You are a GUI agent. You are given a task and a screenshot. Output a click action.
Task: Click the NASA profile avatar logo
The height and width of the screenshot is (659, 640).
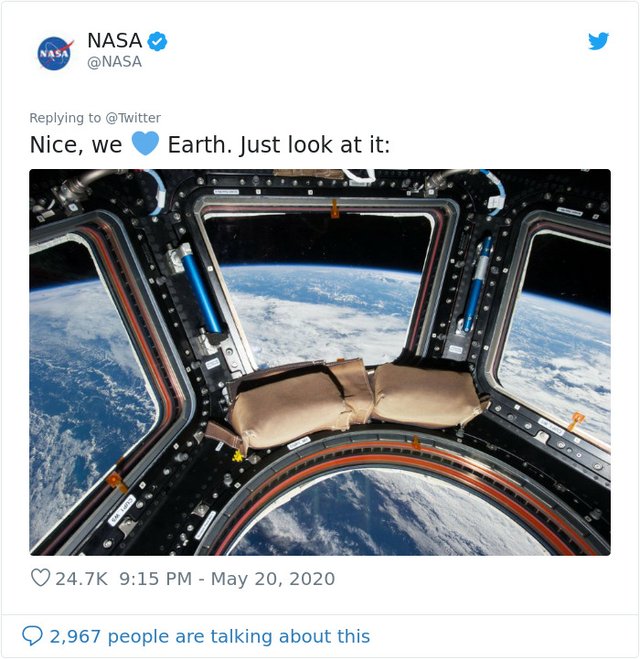[x=55, y=52]
